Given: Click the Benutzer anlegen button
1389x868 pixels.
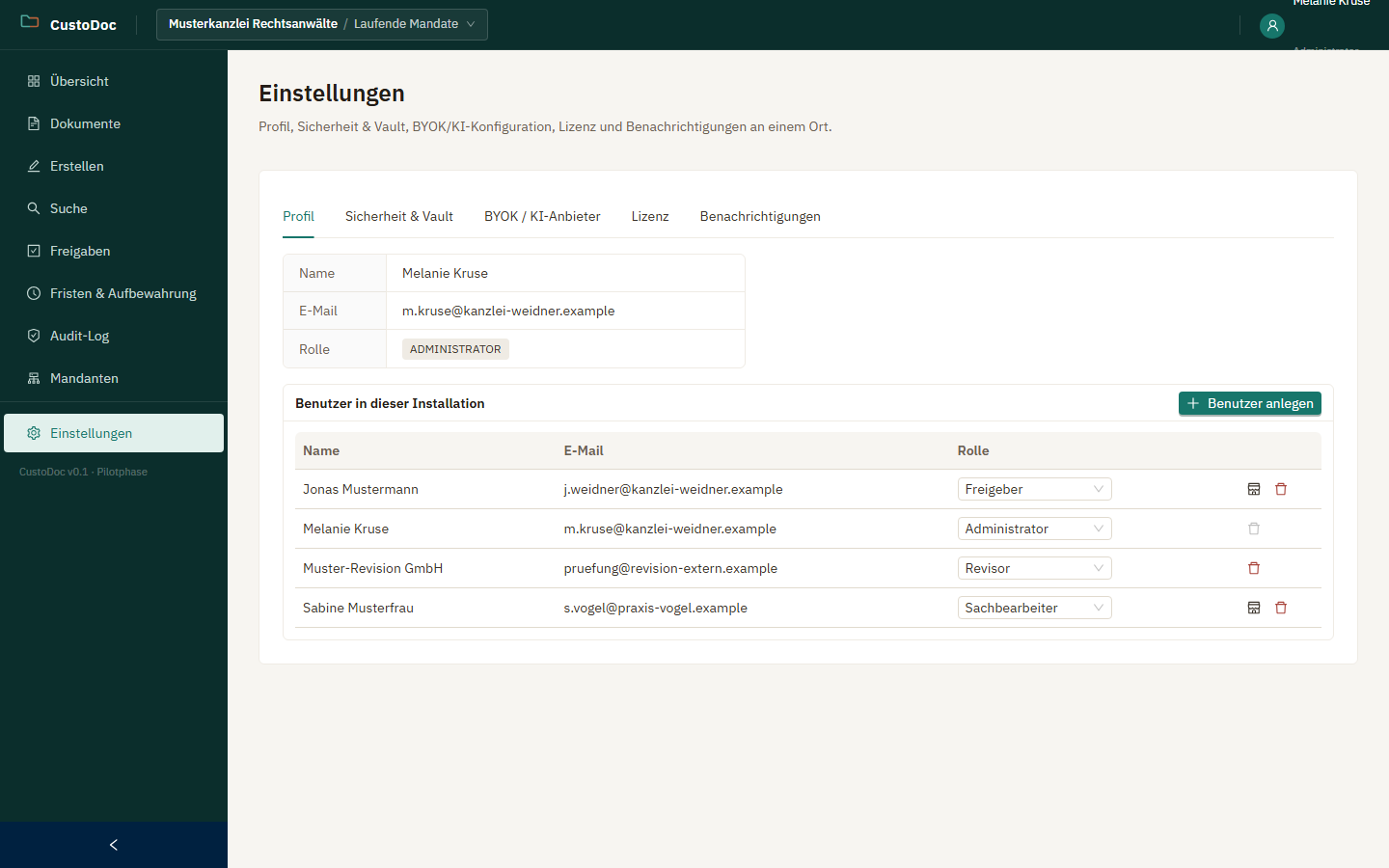Looking at the screenshot, I should (1250, 403).
